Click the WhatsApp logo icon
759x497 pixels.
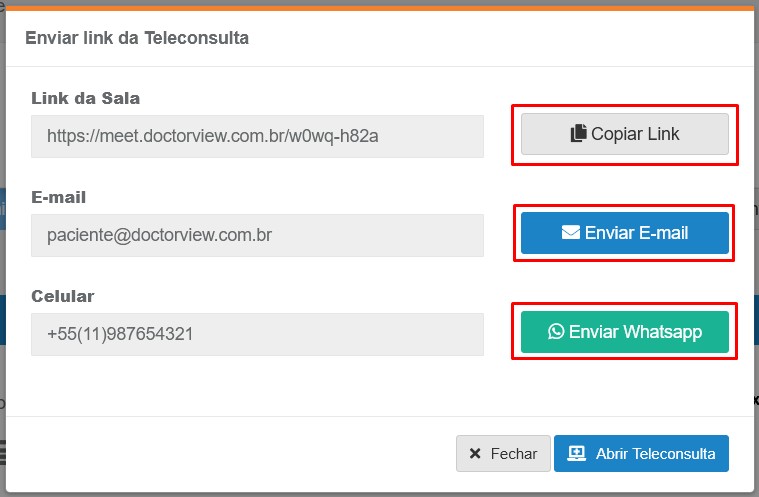tap(556, 332)
